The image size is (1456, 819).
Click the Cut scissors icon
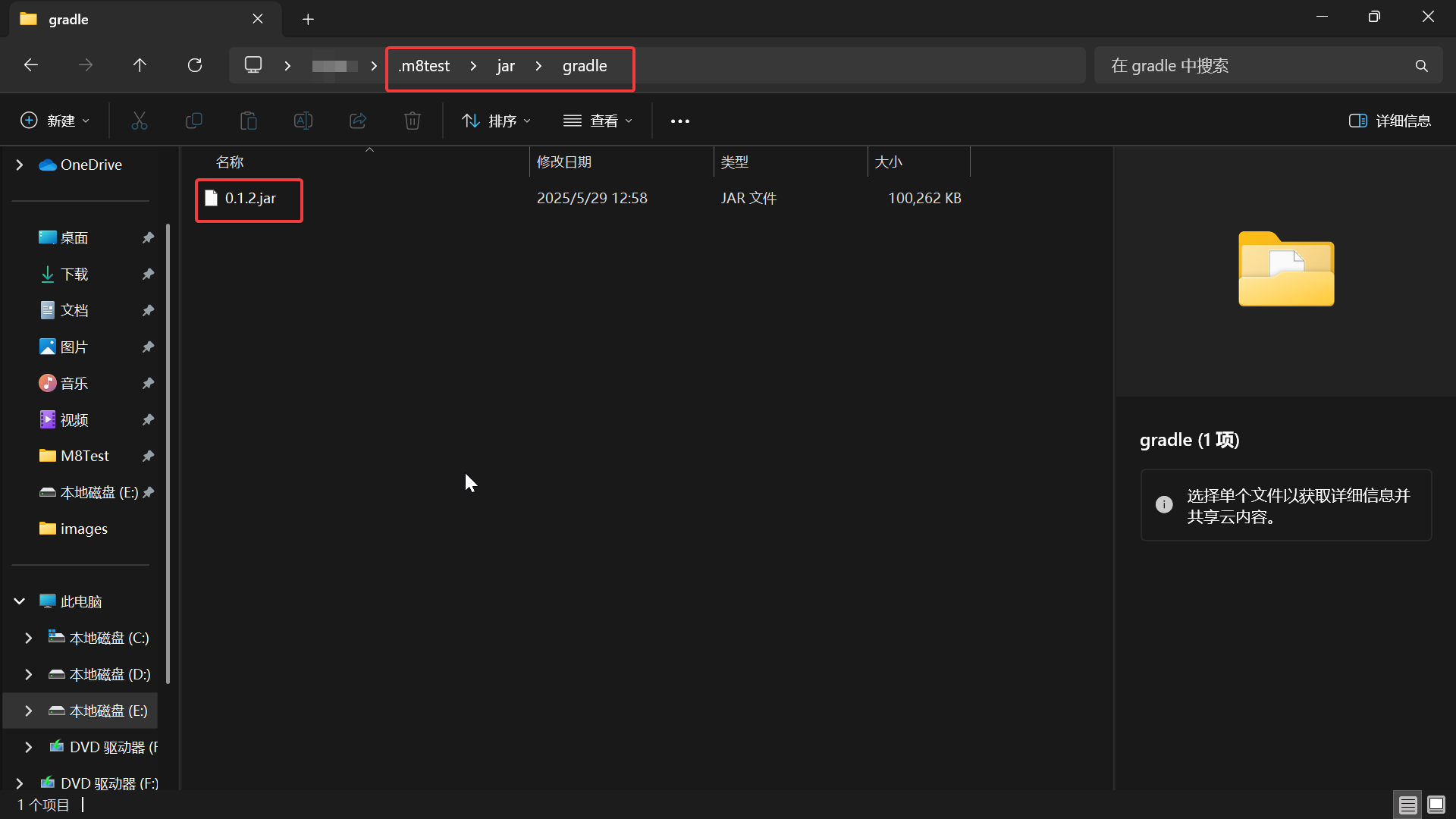(140, 121)
